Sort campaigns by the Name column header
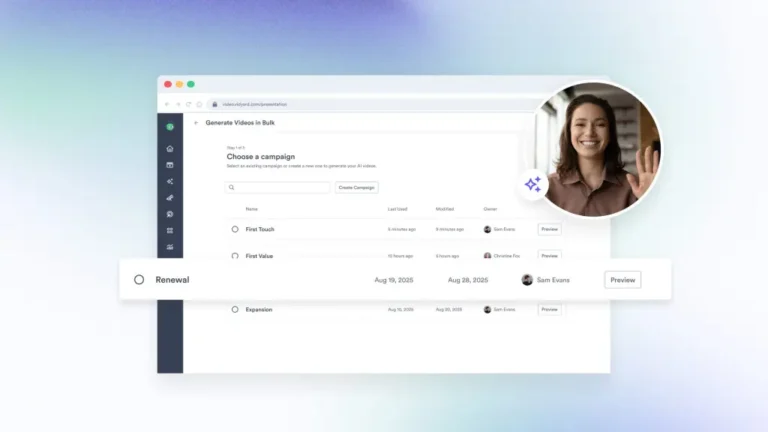The height and width of the screenshot is (432, 768). tap(251, 209)
